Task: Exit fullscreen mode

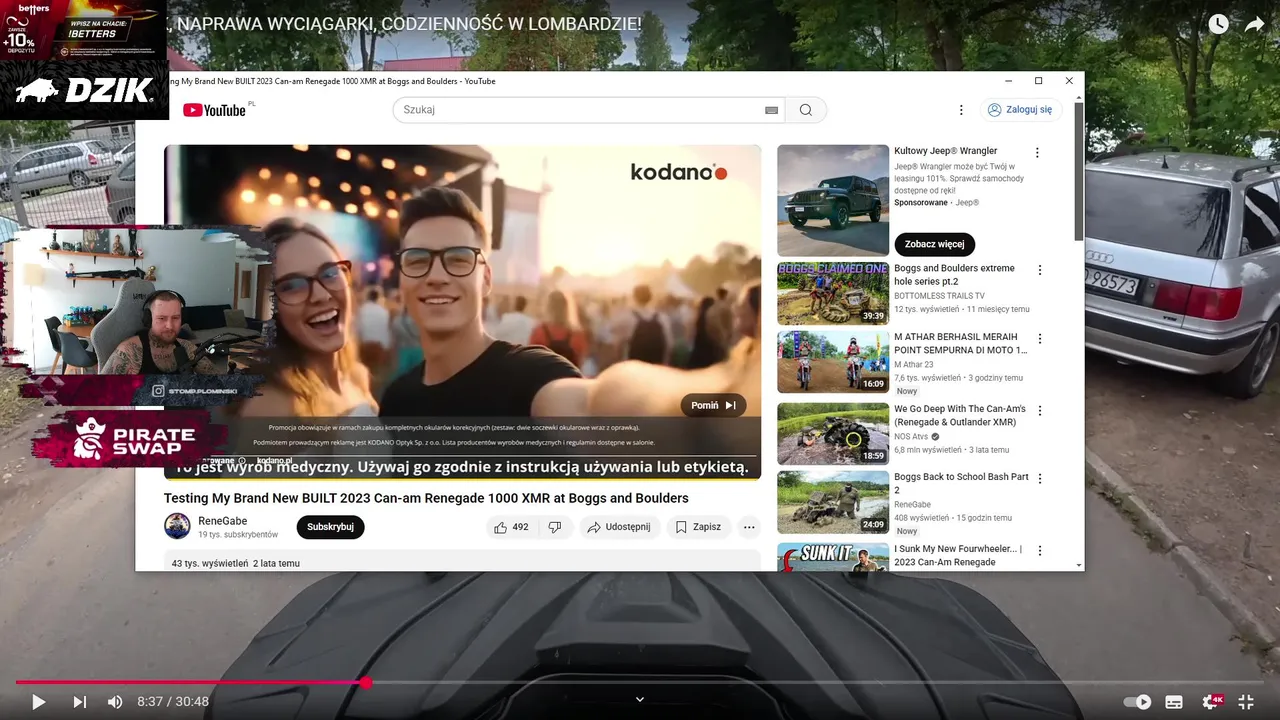Action: (x=1246, y=702)
